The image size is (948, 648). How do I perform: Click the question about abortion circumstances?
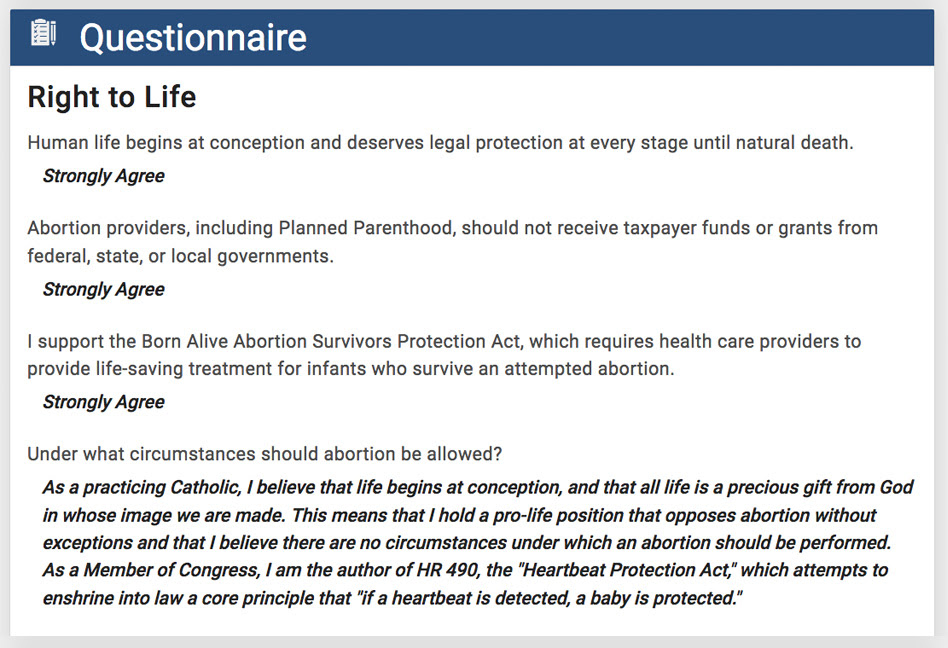point(264,454)
